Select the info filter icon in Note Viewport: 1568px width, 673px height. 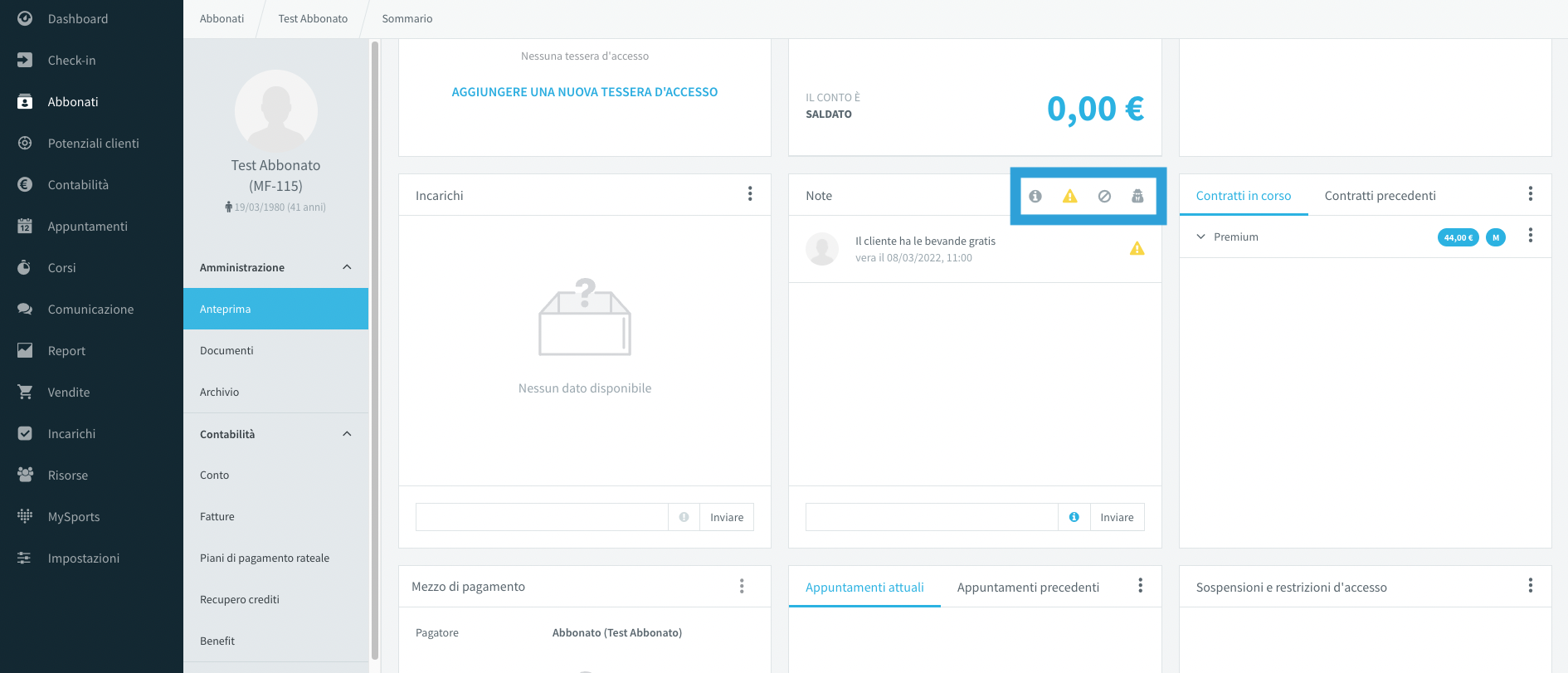coord(1035,196)
